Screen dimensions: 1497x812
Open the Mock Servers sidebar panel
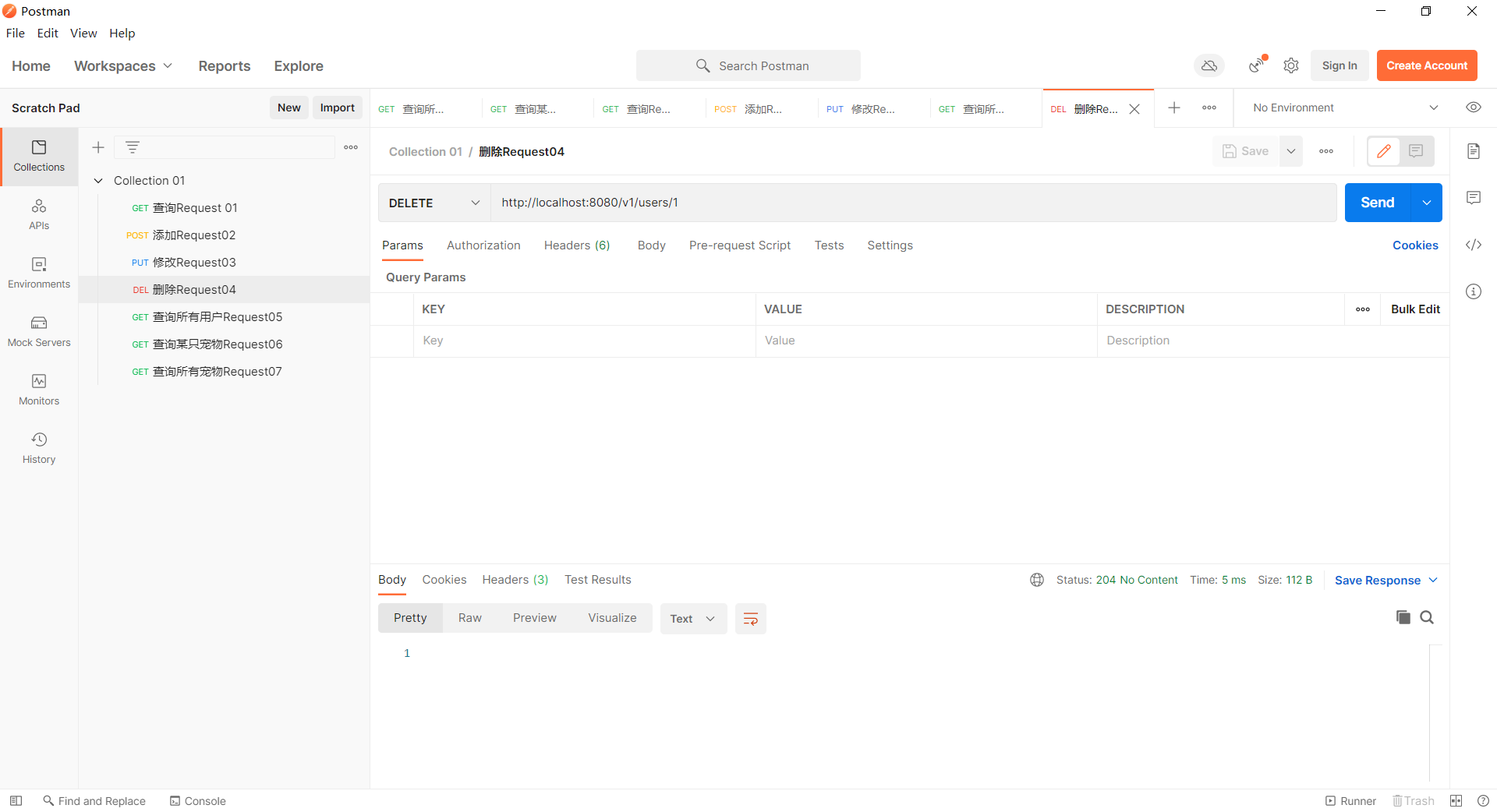click(x=39, y=332)
